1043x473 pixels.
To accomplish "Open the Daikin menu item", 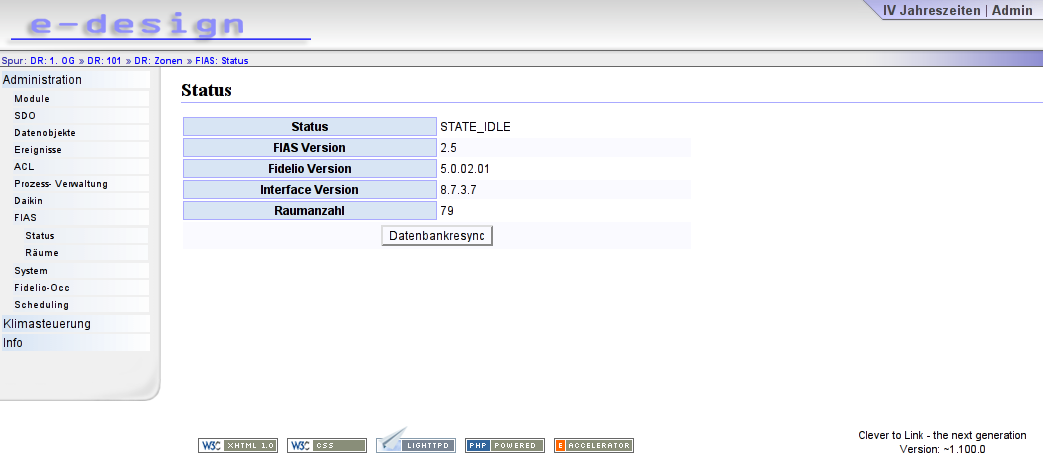I will point(28,200).
